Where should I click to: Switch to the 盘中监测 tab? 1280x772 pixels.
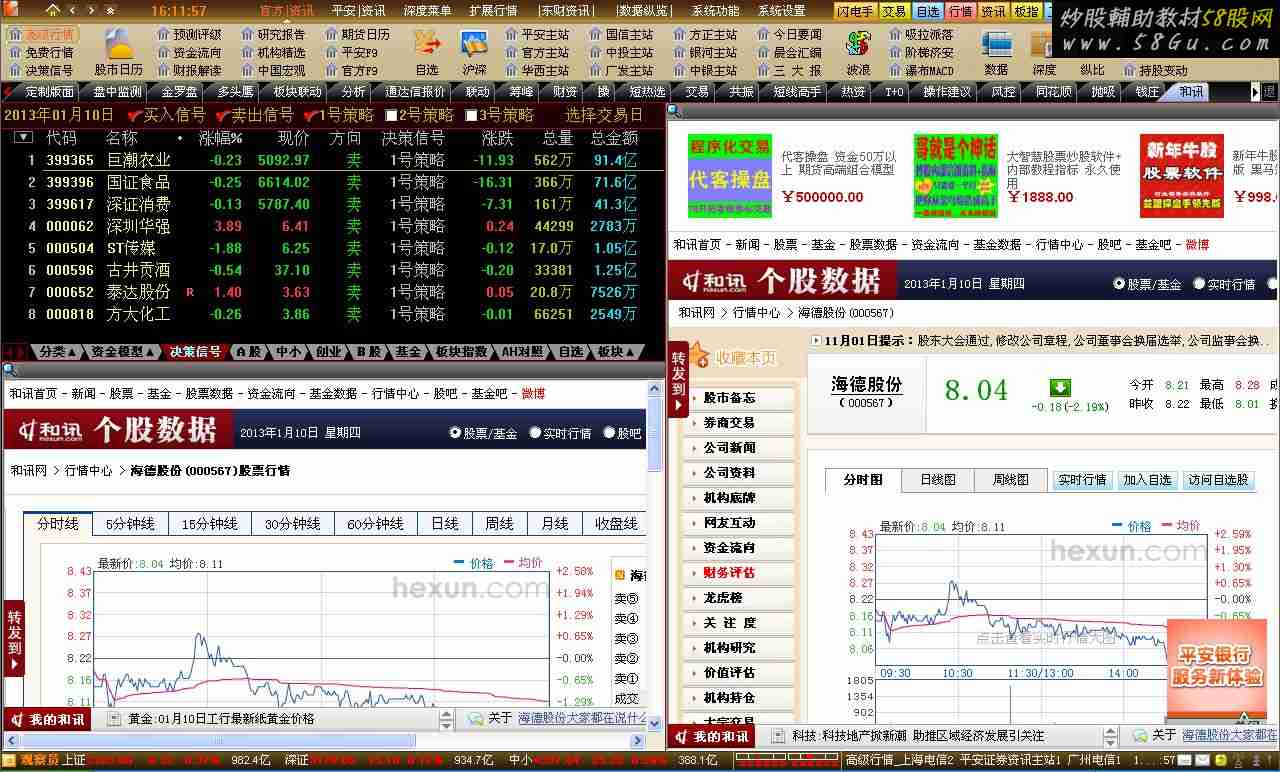click(x=117, y=92)
